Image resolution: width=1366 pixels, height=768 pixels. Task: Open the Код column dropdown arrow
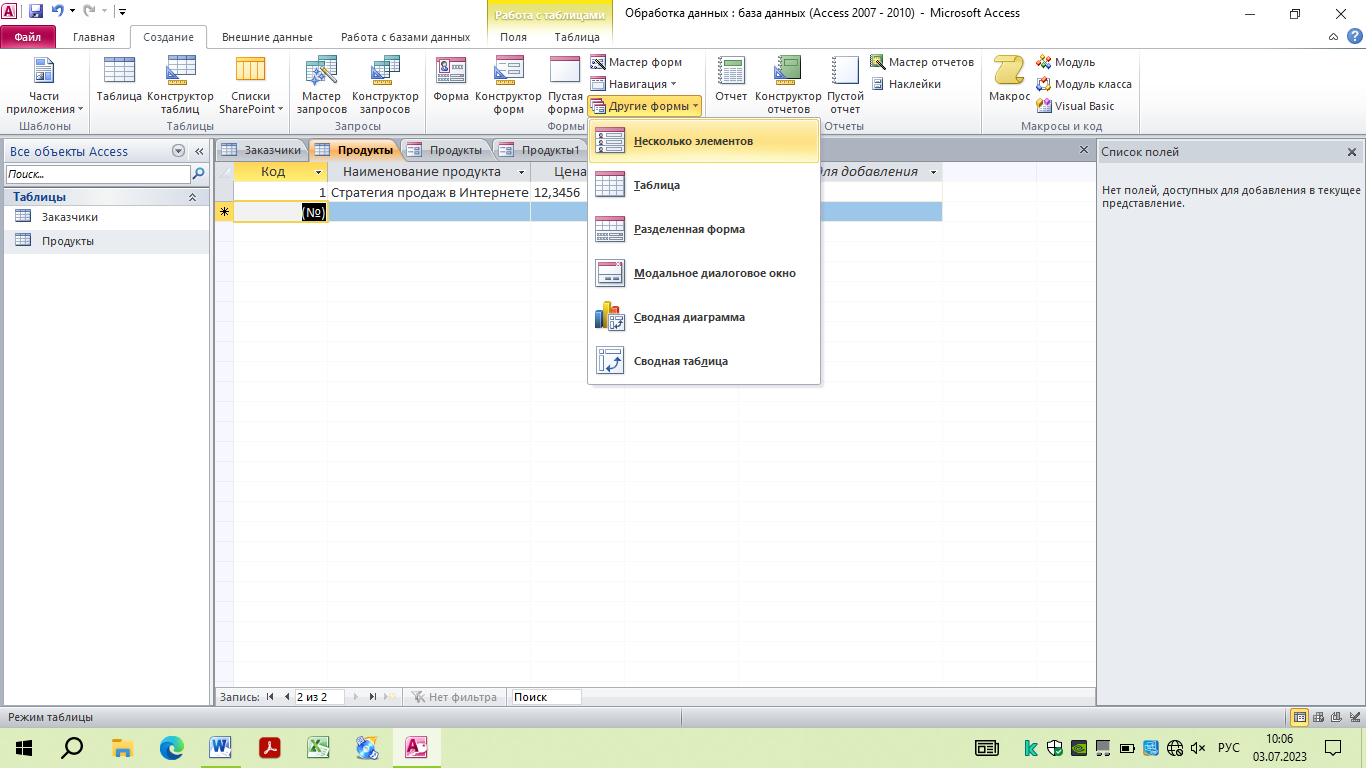pyautogui.click(x=319, y=172)
